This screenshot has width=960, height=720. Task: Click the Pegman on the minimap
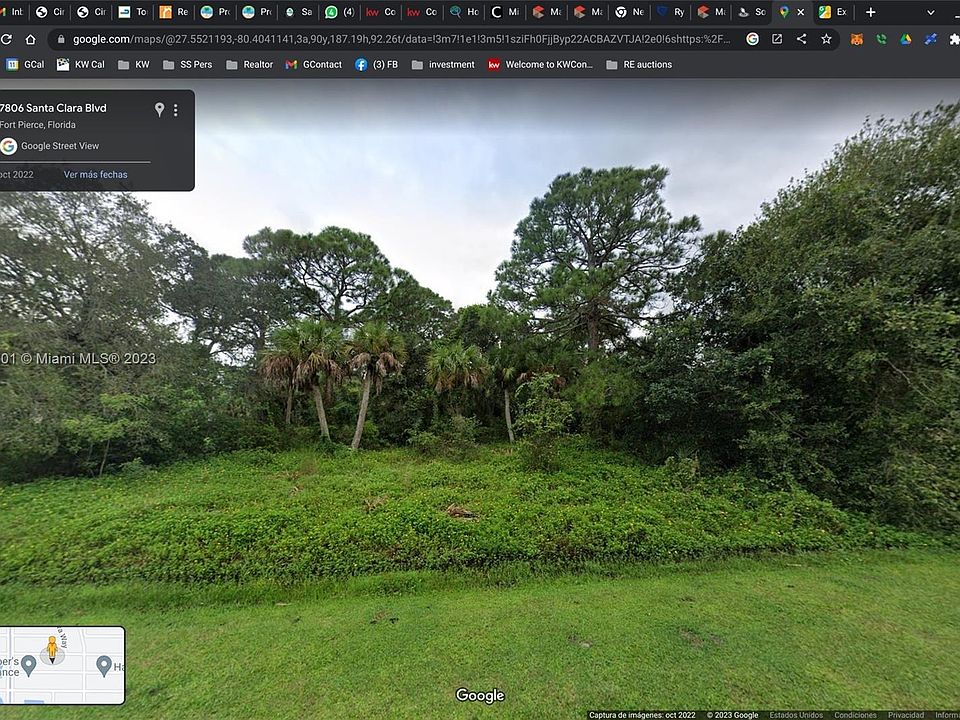[x=52, y=649]
